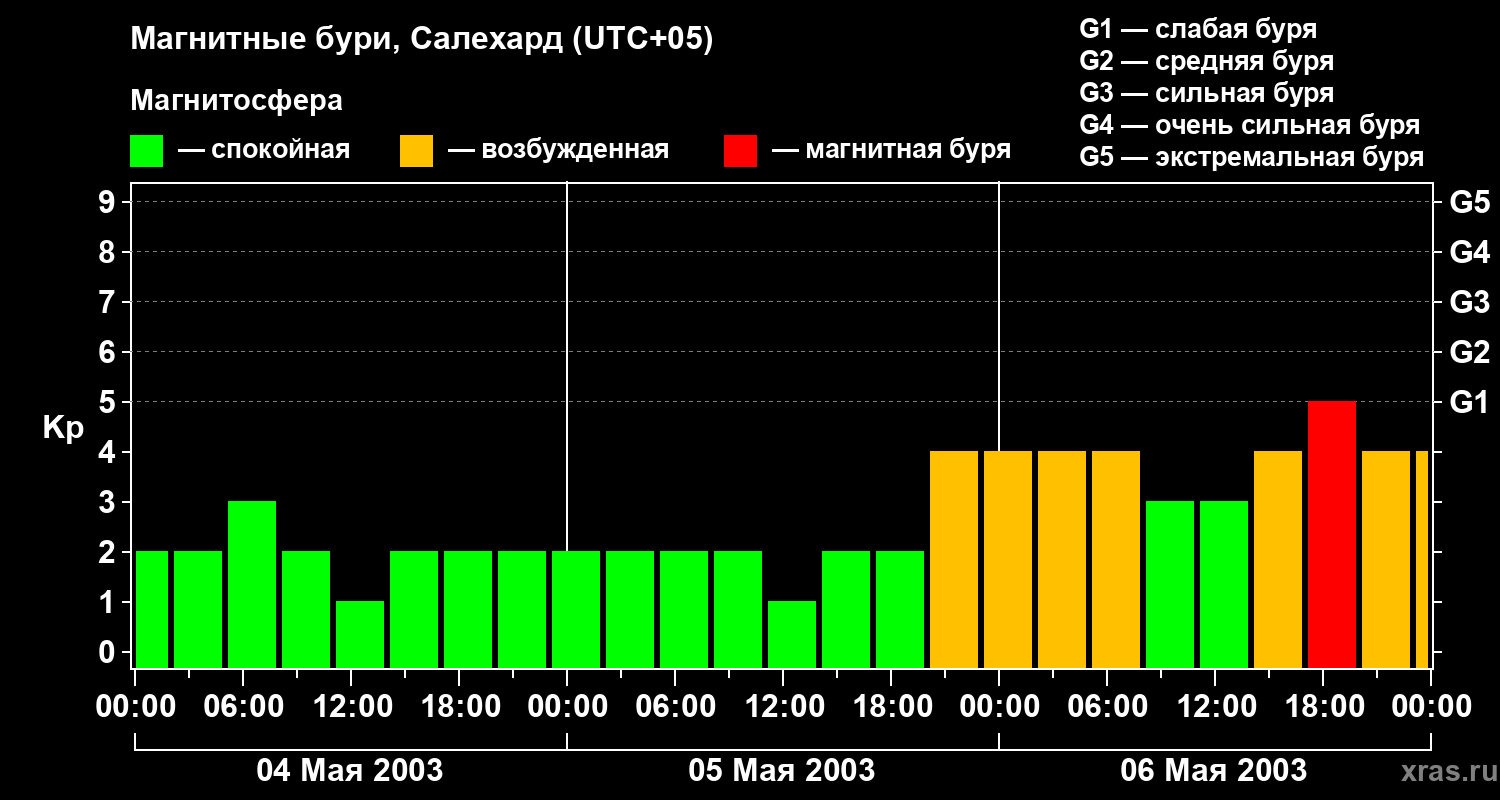This screenshot has width=1500, height=800.
Task: Select the '06 Мая 2003' date label
Action: tap(1213, 770)
